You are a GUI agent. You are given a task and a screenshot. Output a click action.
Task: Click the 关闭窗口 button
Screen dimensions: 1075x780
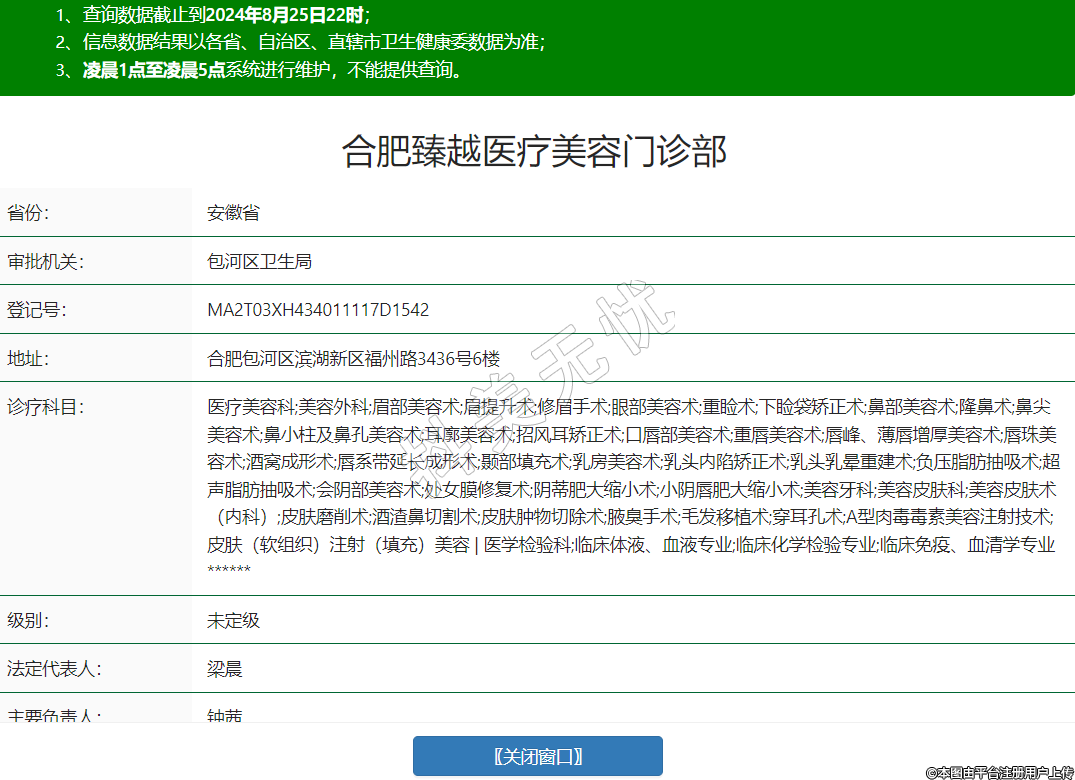[x=537, y=756]
